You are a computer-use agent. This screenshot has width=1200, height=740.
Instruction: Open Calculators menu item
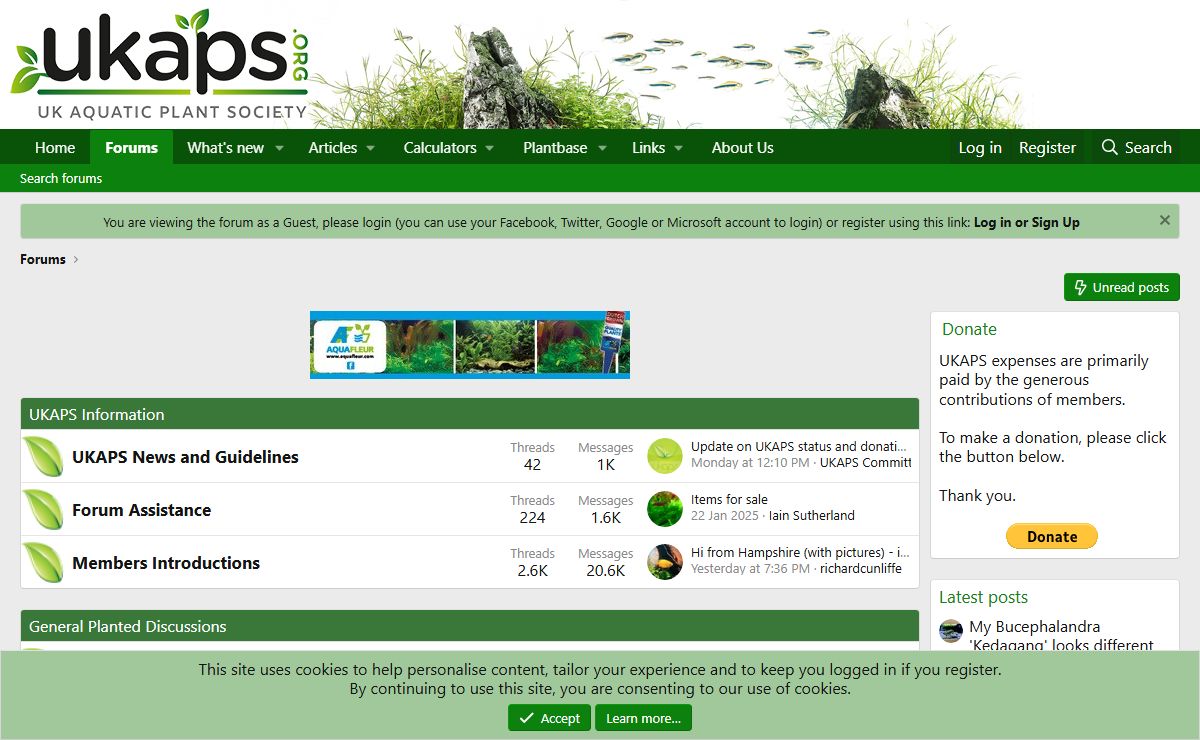pyautogui.click(x=440, y=148)
